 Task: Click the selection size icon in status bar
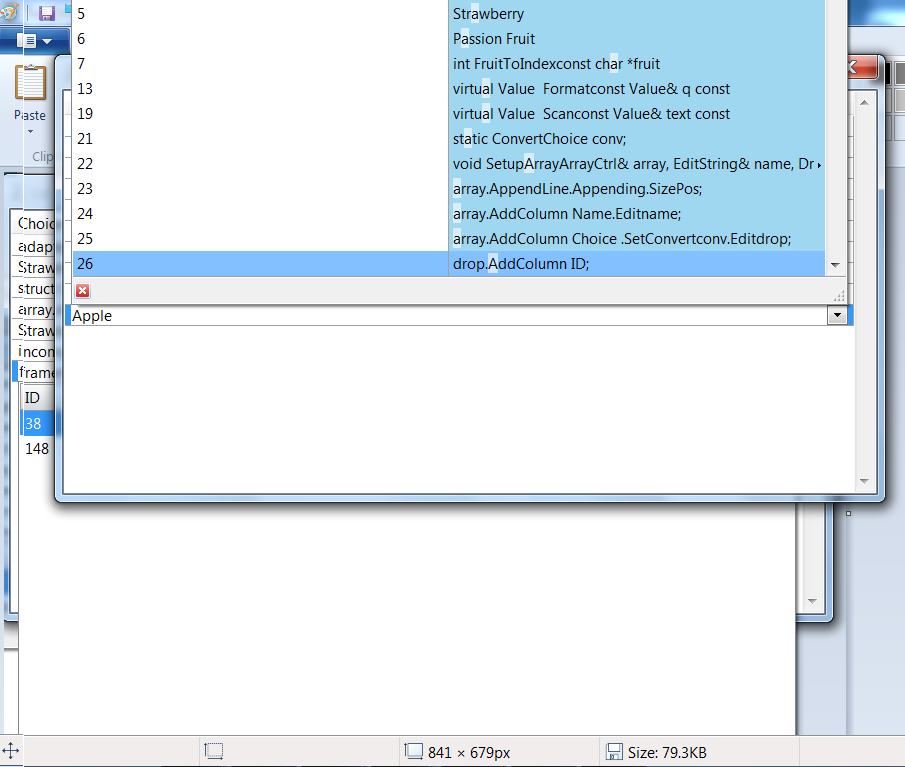[x=212, y=752]
